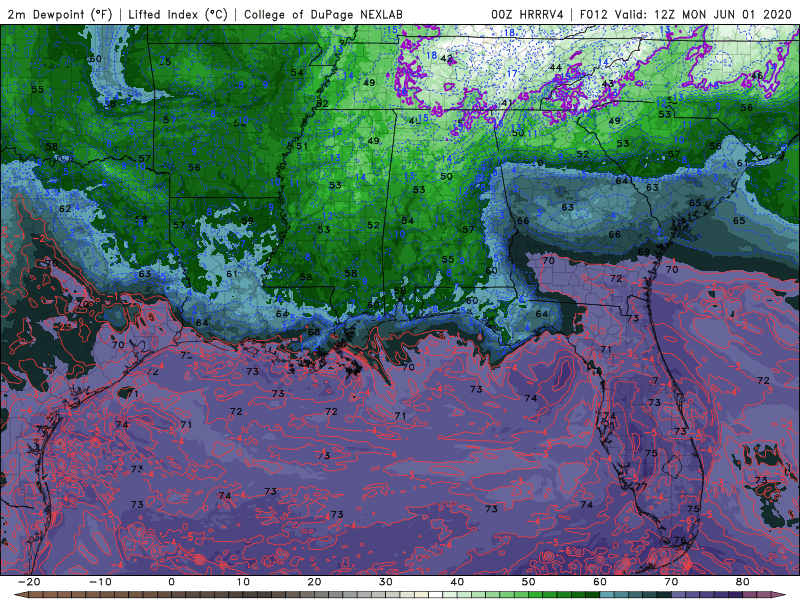
Task: Click the 10 label on the color scale
Action: click(x=243, y=582)
